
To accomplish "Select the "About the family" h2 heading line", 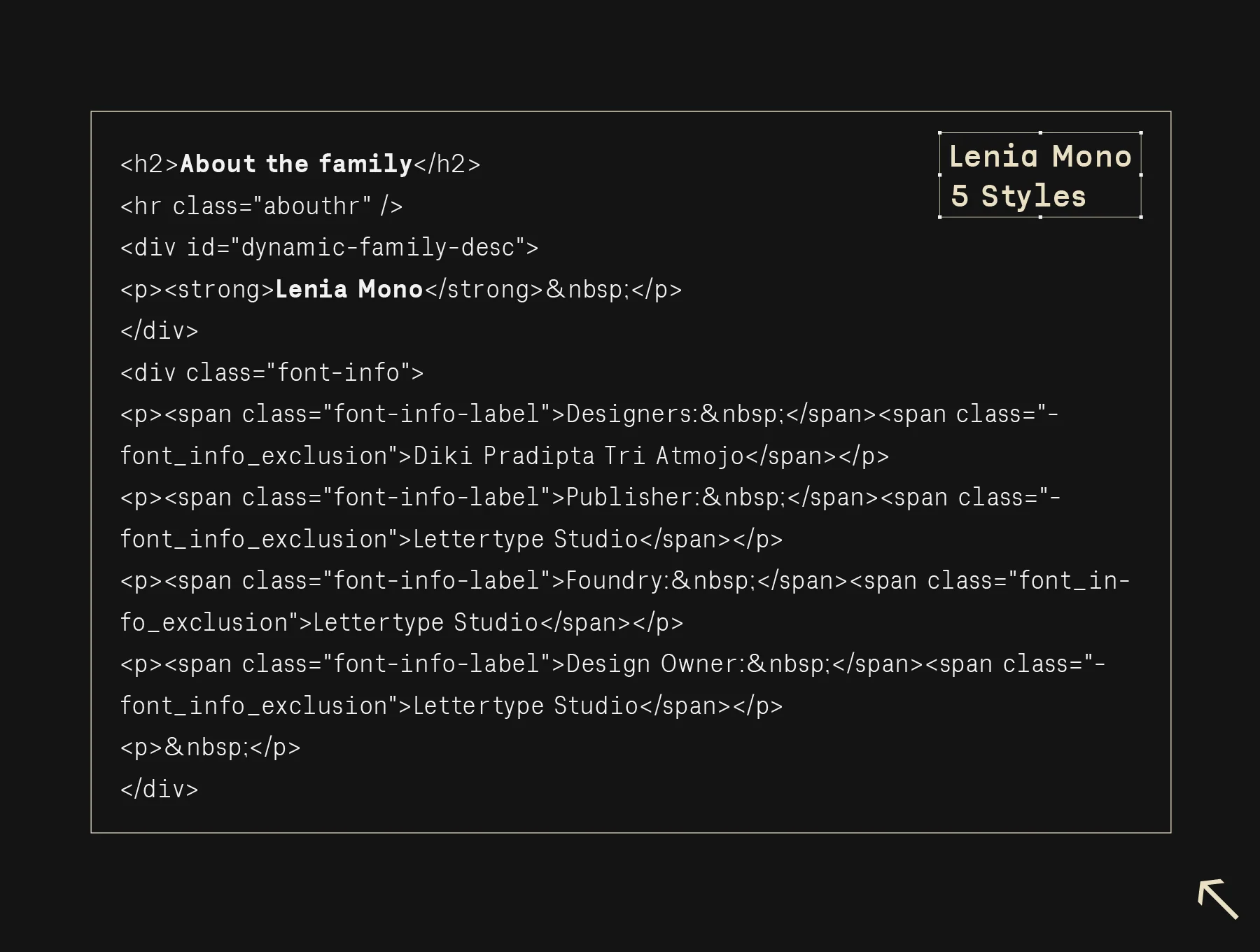I will tap(300, 164).
